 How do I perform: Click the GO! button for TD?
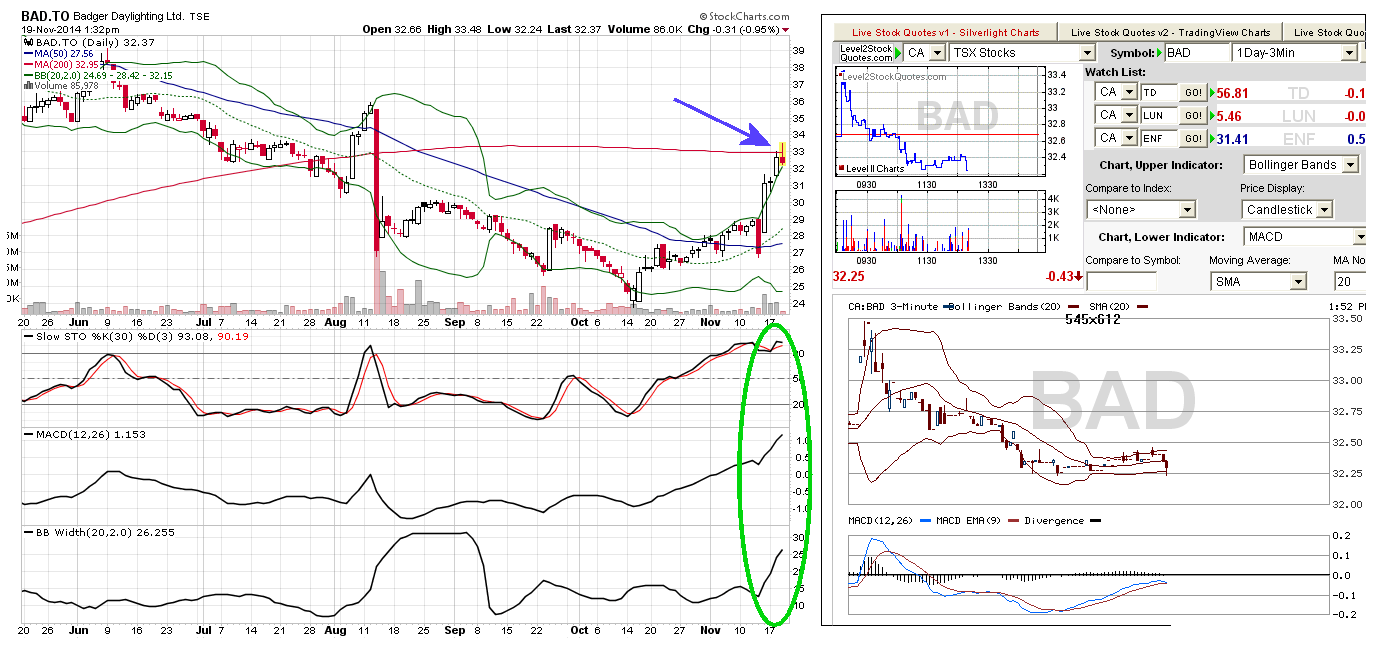1194,92
